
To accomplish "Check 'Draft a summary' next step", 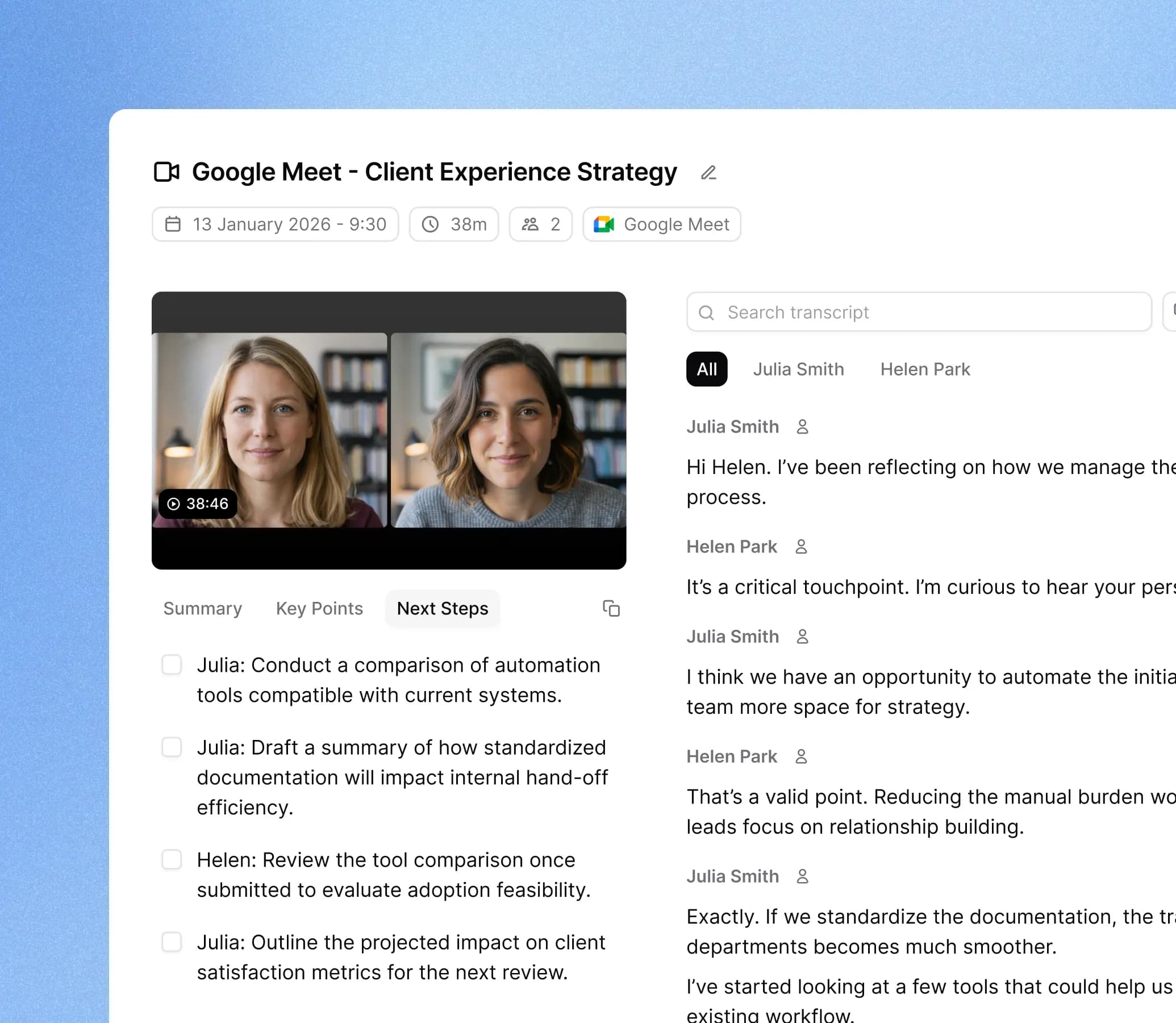I will [172, 747].
